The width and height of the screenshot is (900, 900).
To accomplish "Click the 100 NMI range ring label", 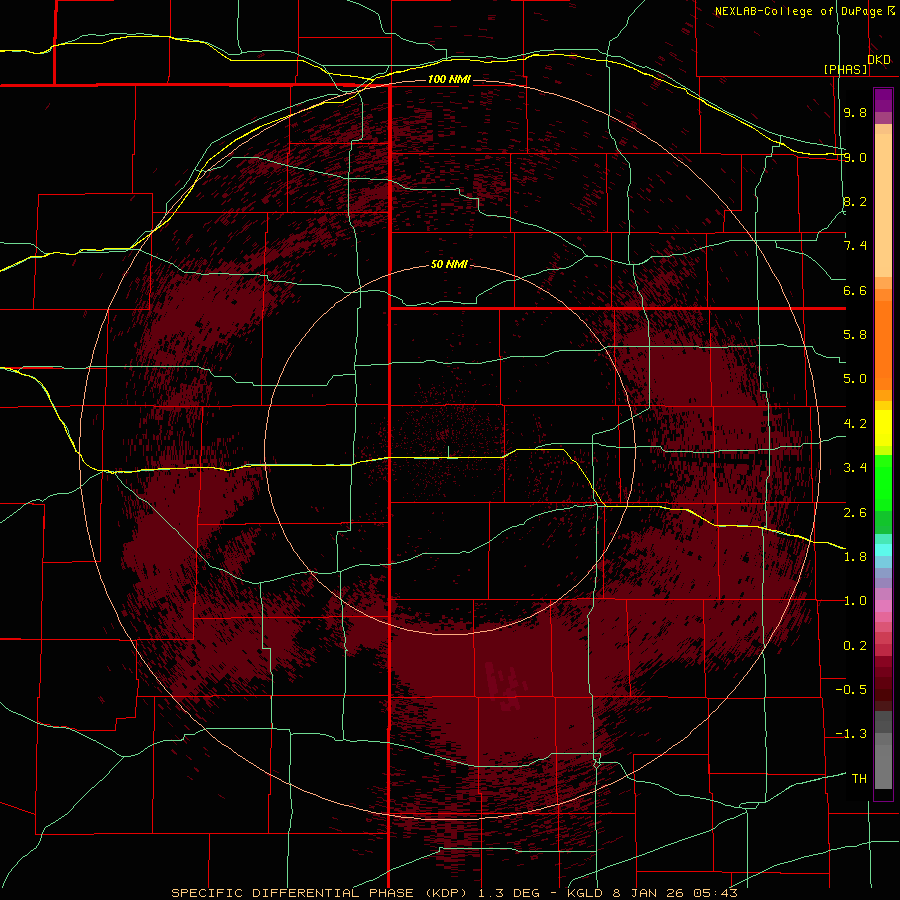I will click(449, 79).
